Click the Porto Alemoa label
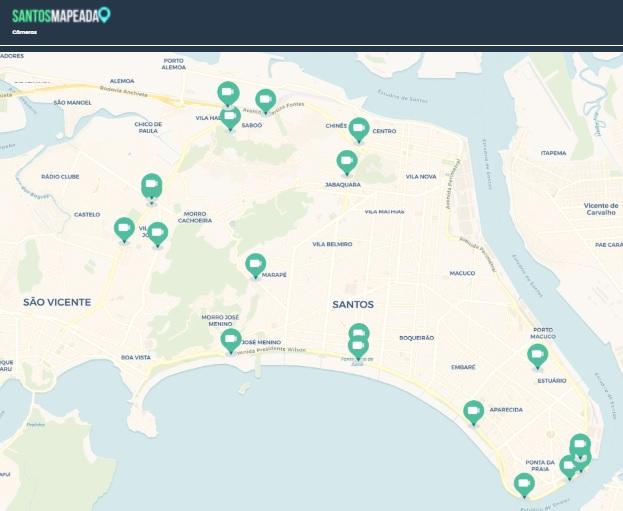 [174, 64]
